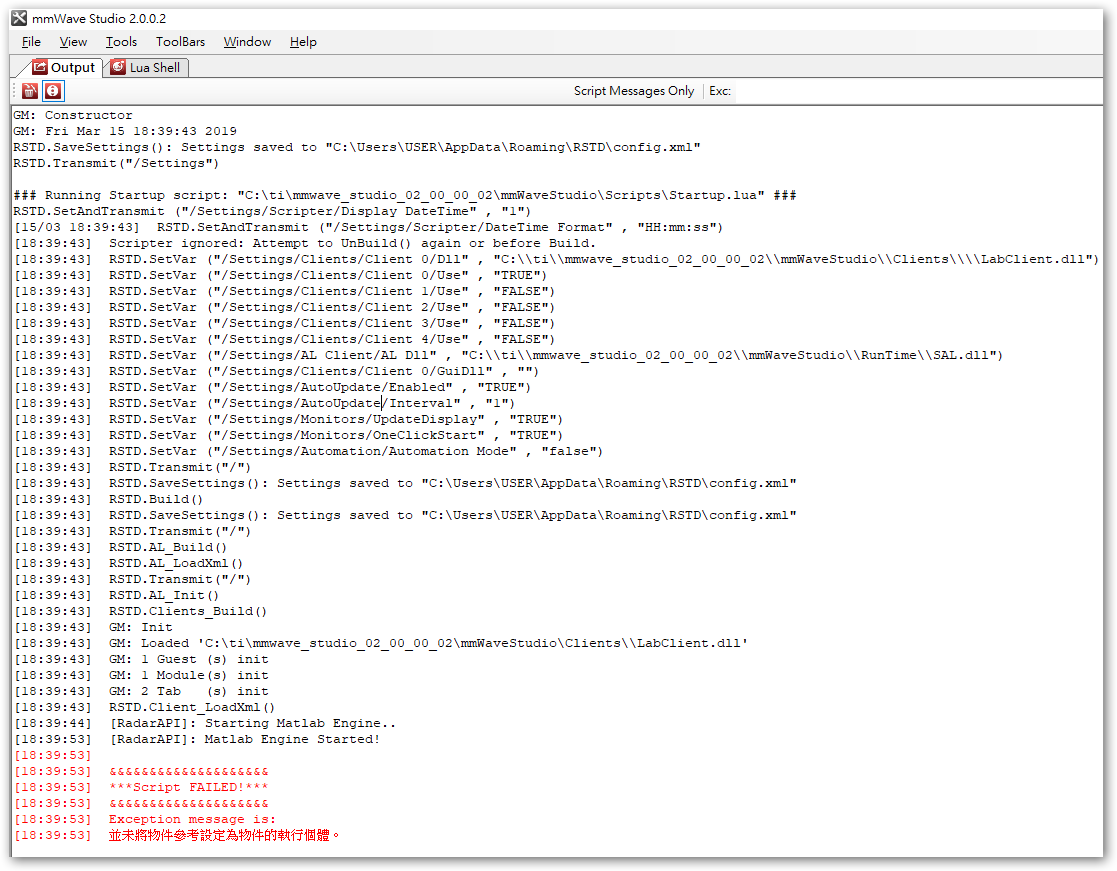Click the mmWave Studio app icon in title bar
1117x871 pixels.
[x=19, y=19]
